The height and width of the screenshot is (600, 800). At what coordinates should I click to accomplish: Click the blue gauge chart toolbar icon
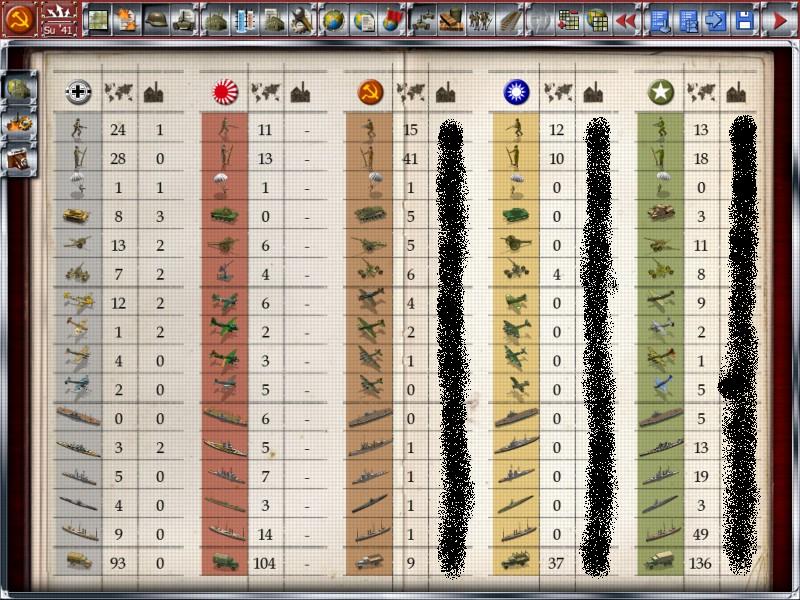click(x=244, y=20)
